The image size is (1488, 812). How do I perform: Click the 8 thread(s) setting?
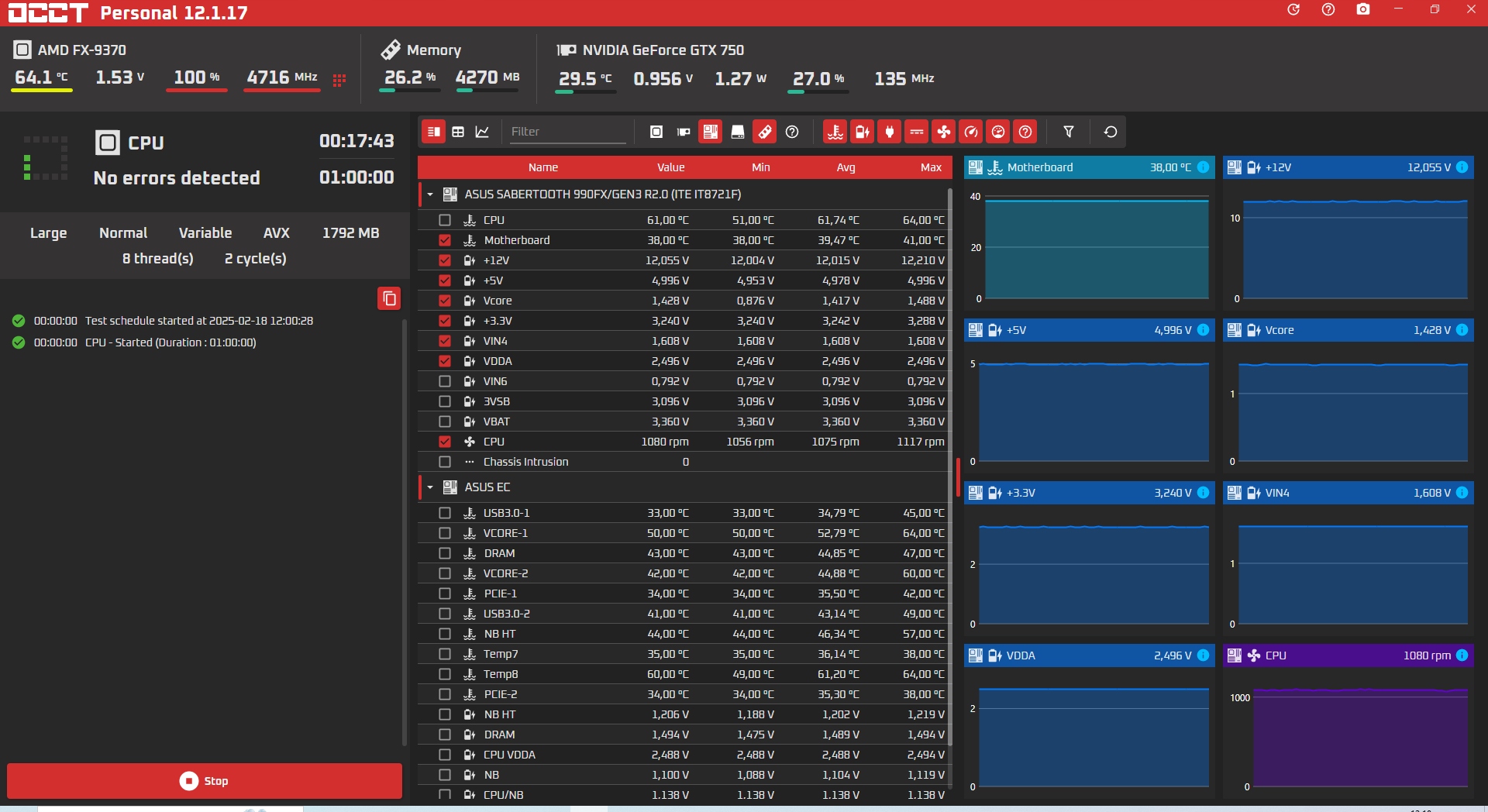click(158, 259)
